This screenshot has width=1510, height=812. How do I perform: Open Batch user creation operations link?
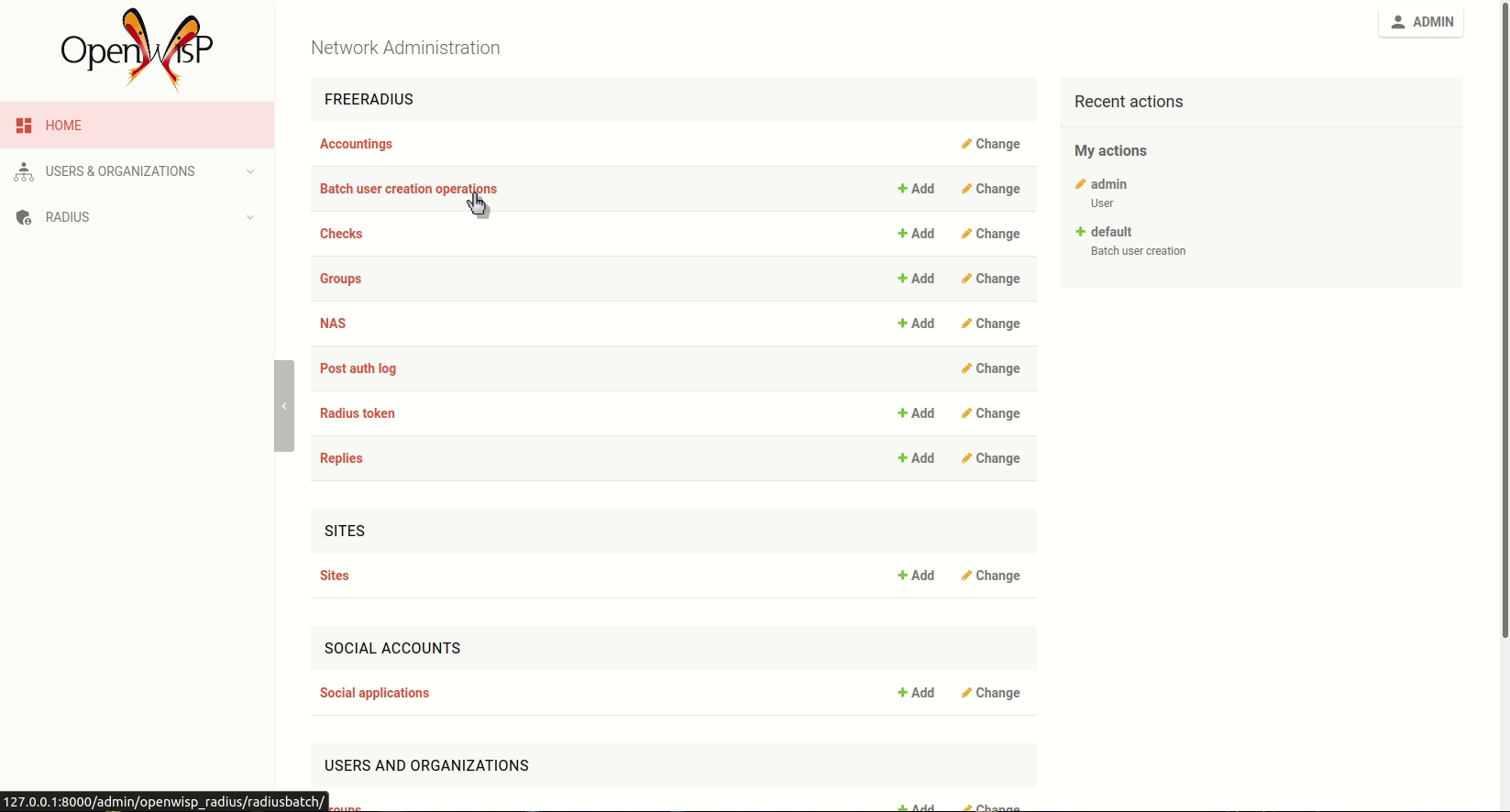point(408,189)
